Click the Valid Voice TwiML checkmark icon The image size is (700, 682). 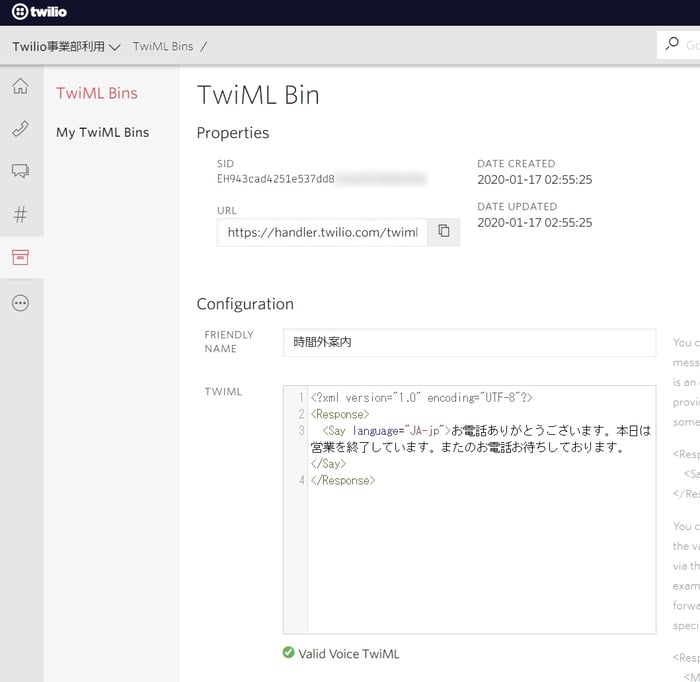[x=288, y=653]
